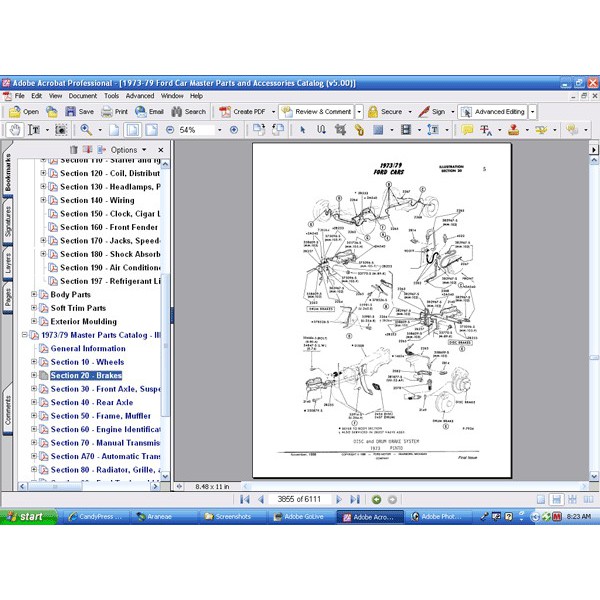Go to last page
Screen dimensions: 600x600
pos(355,499)
